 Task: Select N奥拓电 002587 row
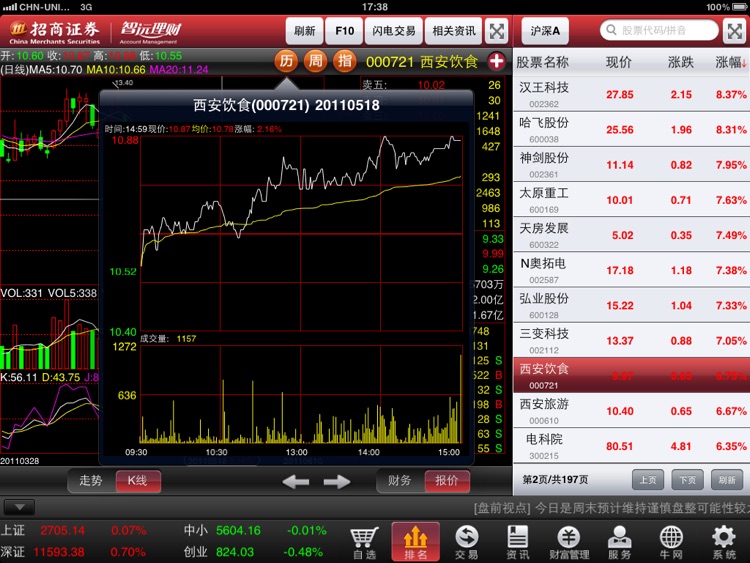pyautogui.click(x=631, y=270)
